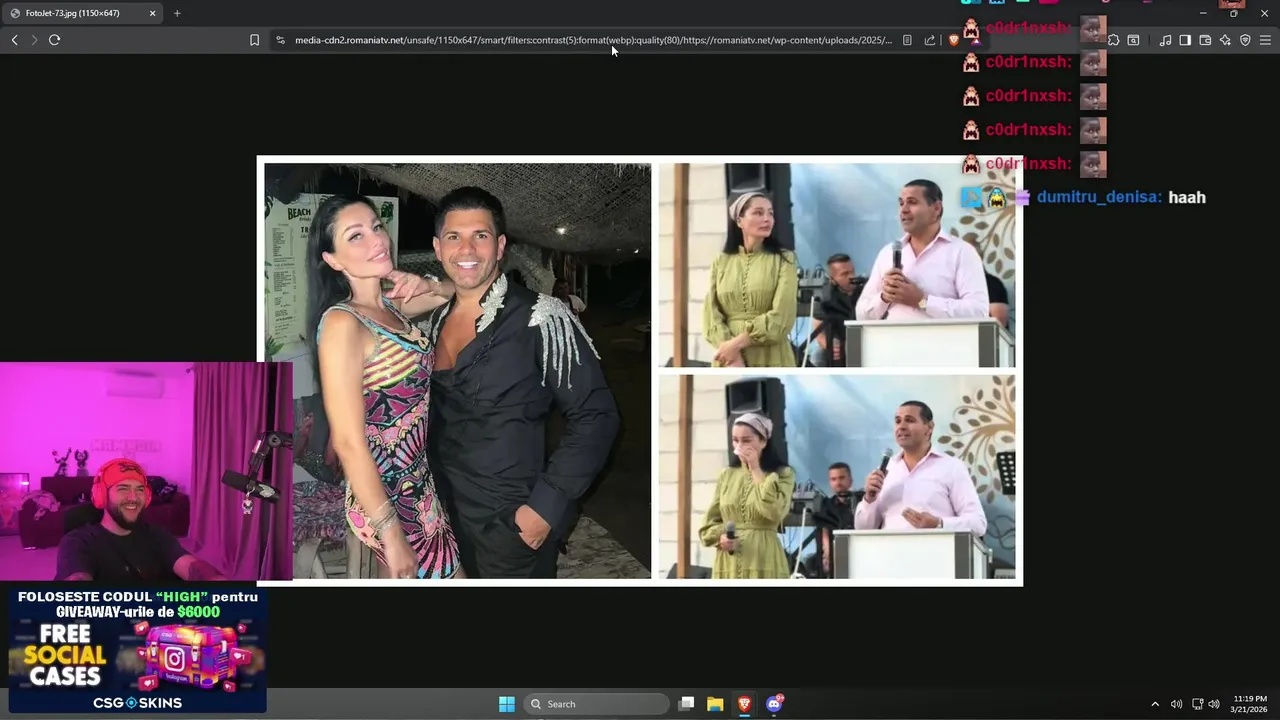Click the streamer webcam overlay
The image size is (1280, 720).
(x=146, y=471)
